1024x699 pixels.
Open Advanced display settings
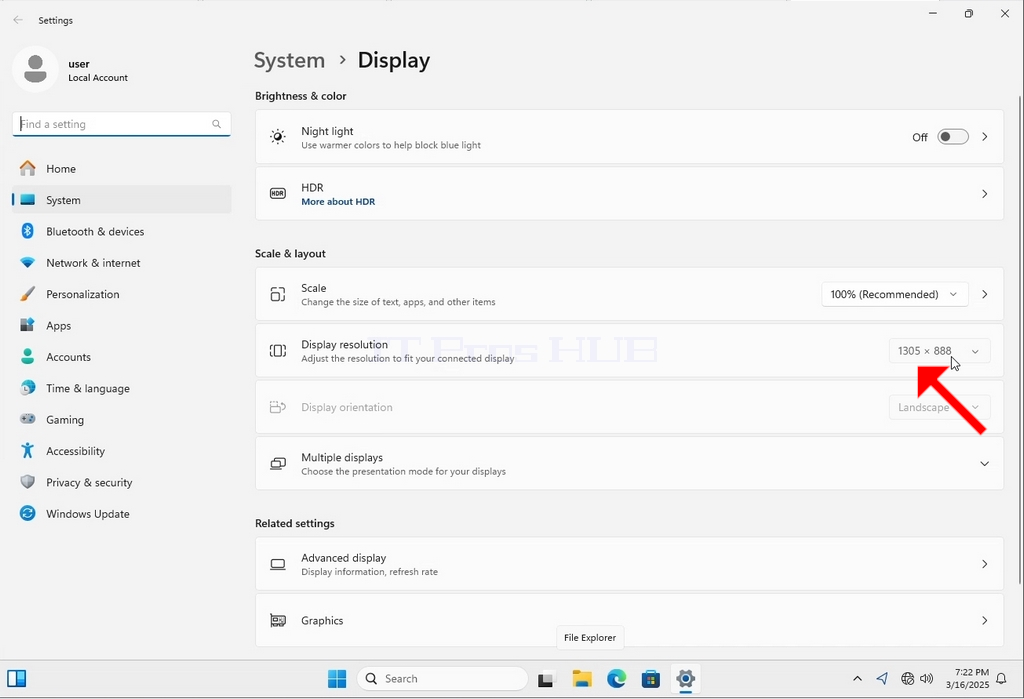(629, 564)
